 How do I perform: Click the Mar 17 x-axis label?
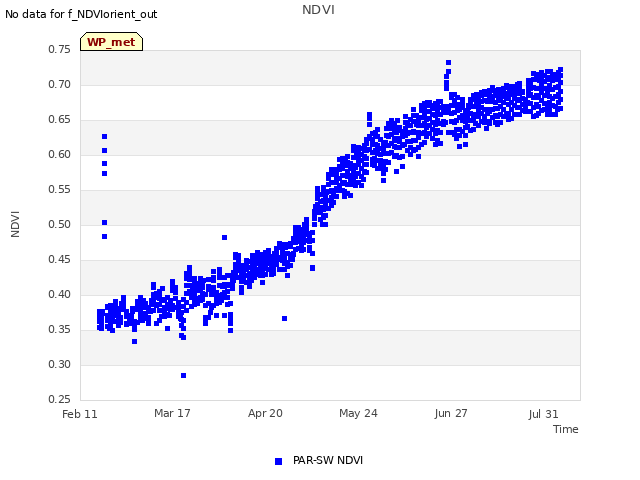(x=172, y=413)
